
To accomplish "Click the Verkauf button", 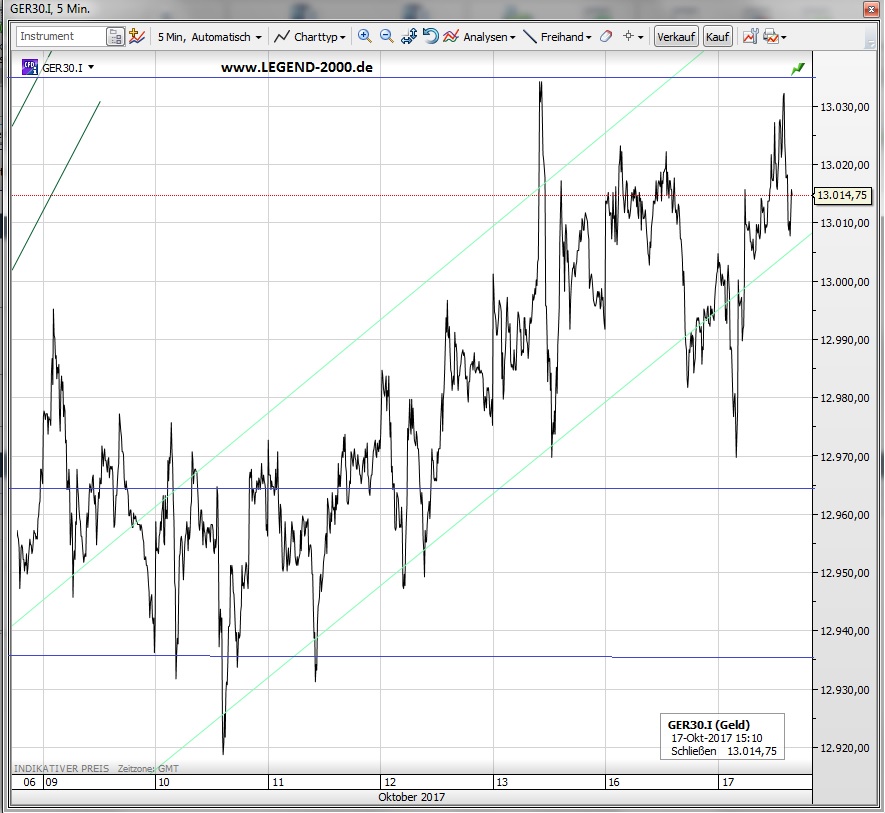I will tap(676, 37).
